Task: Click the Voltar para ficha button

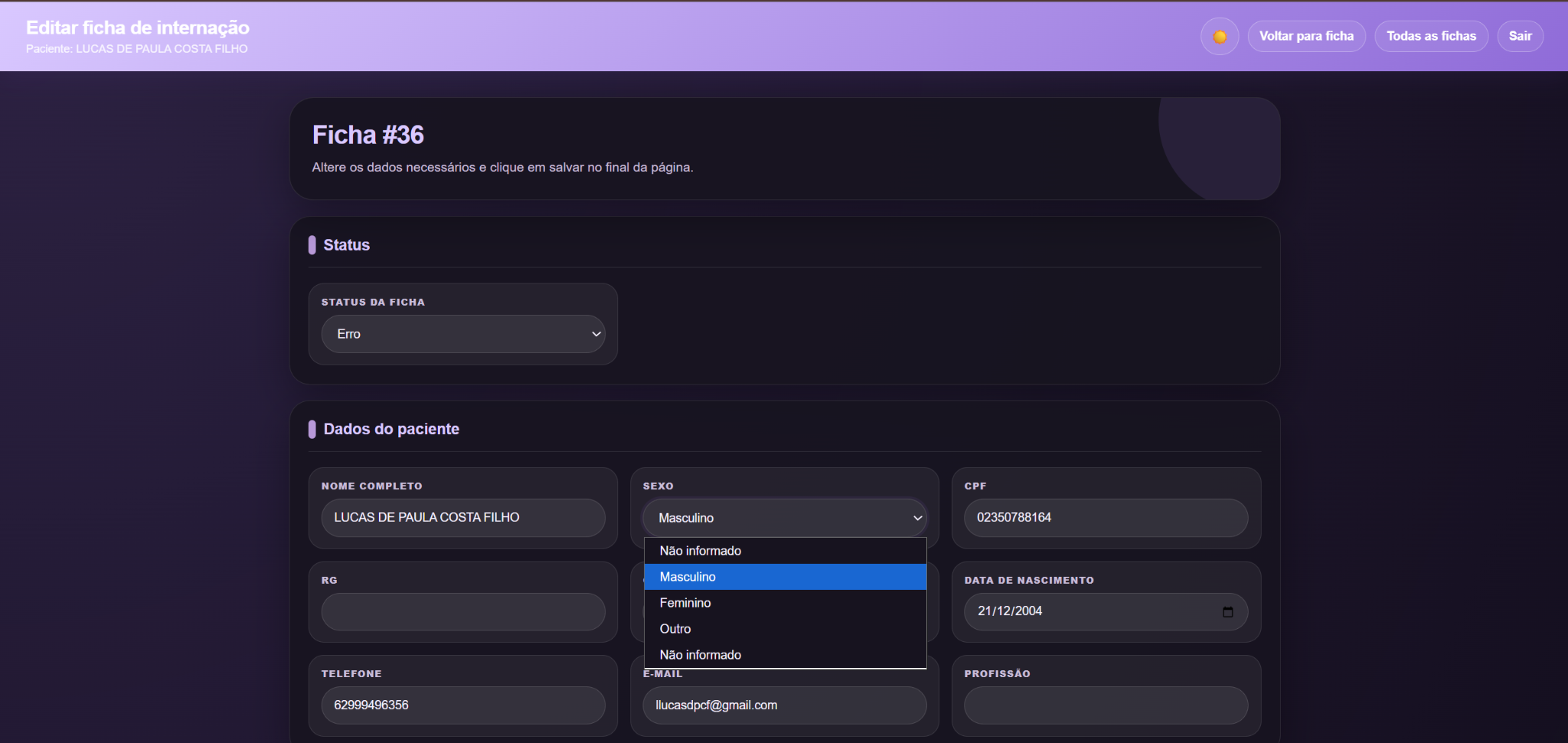Action: (x=1306, y=36)
